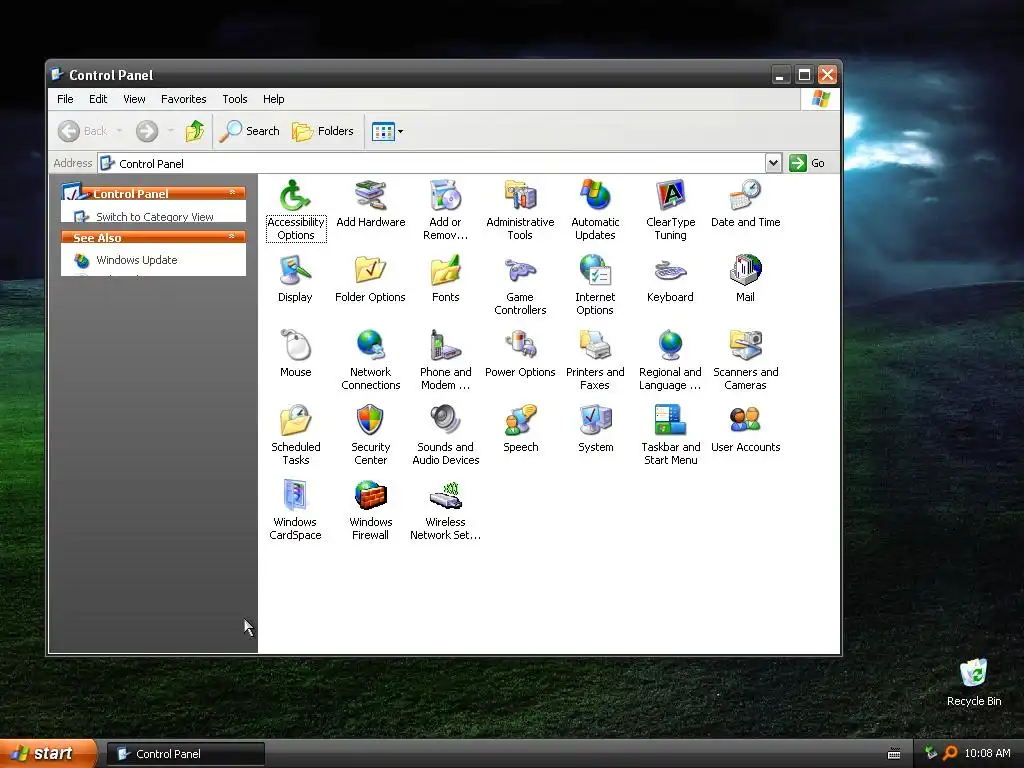The width and height of the screenshot is (1024, 768).
Task: Open Regional and Language Options icon
Action: 670,345
